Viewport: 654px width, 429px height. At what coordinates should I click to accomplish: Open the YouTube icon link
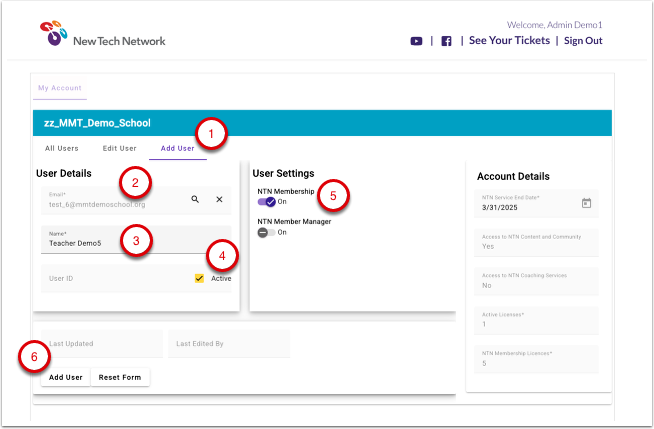coord(416,41)
